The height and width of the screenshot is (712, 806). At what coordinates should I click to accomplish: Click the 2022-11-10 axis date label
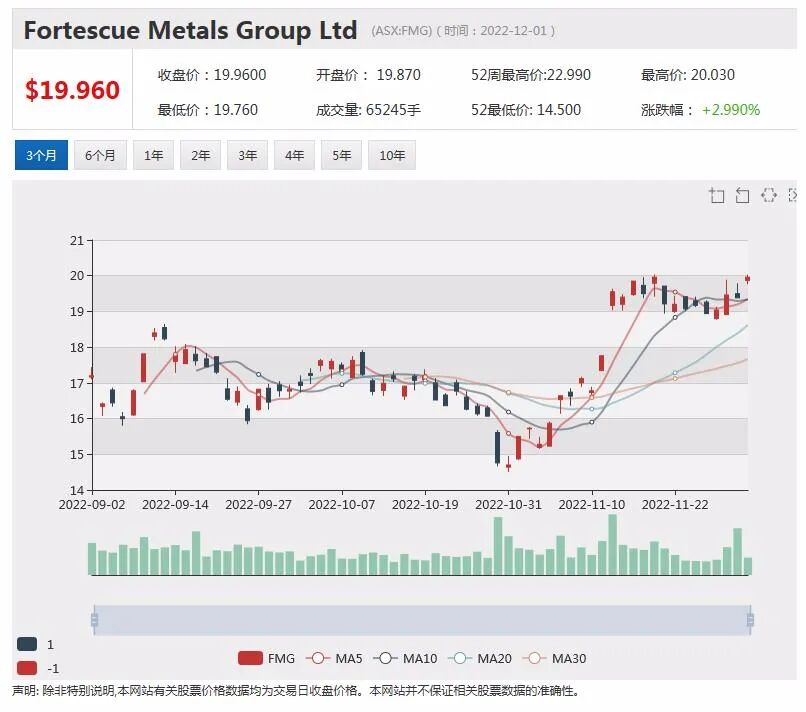pyautogui.click(x=592, y=505)
